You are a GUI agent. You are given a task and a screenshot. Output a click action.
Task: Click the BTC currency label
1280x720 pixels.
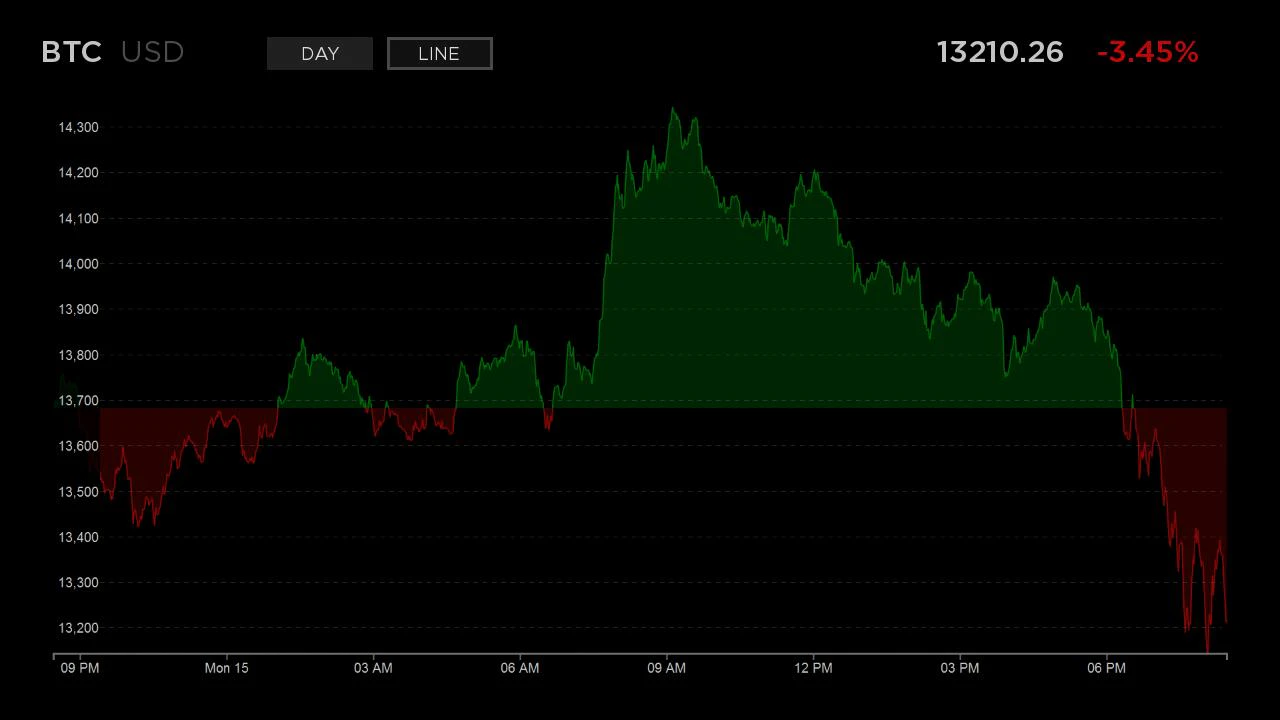pyautogui.click(x=72, y=52)
